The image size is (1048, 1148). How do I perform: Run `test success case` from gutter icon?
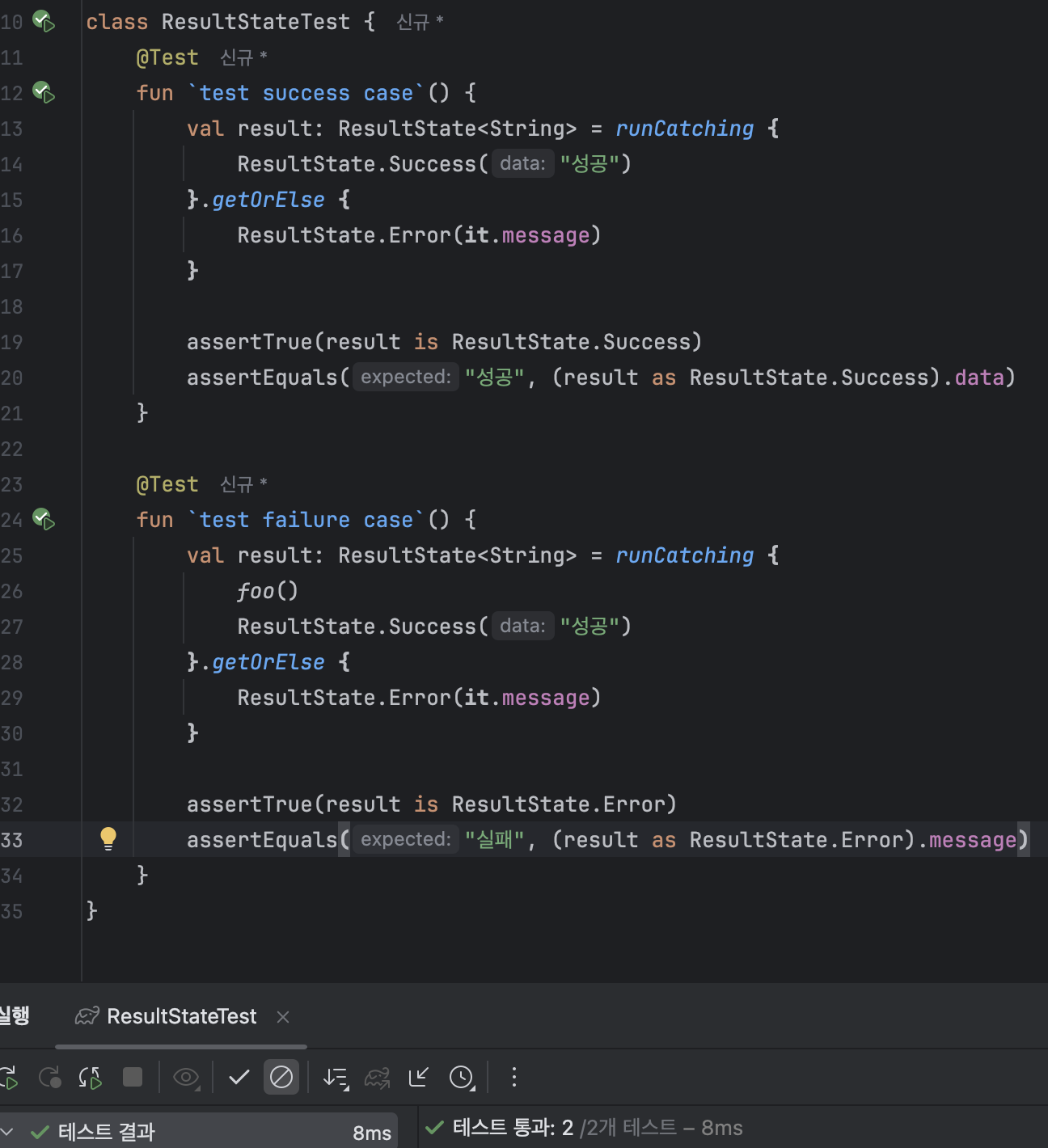point(44,93)
